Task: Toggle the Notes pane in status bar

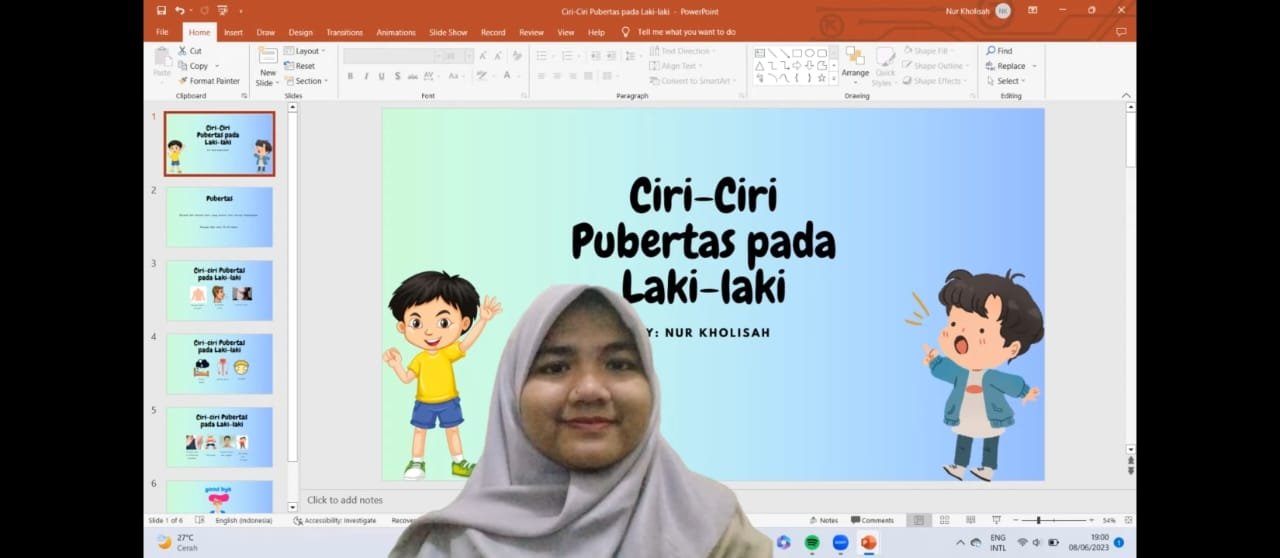Action: [x=823, y=520]
